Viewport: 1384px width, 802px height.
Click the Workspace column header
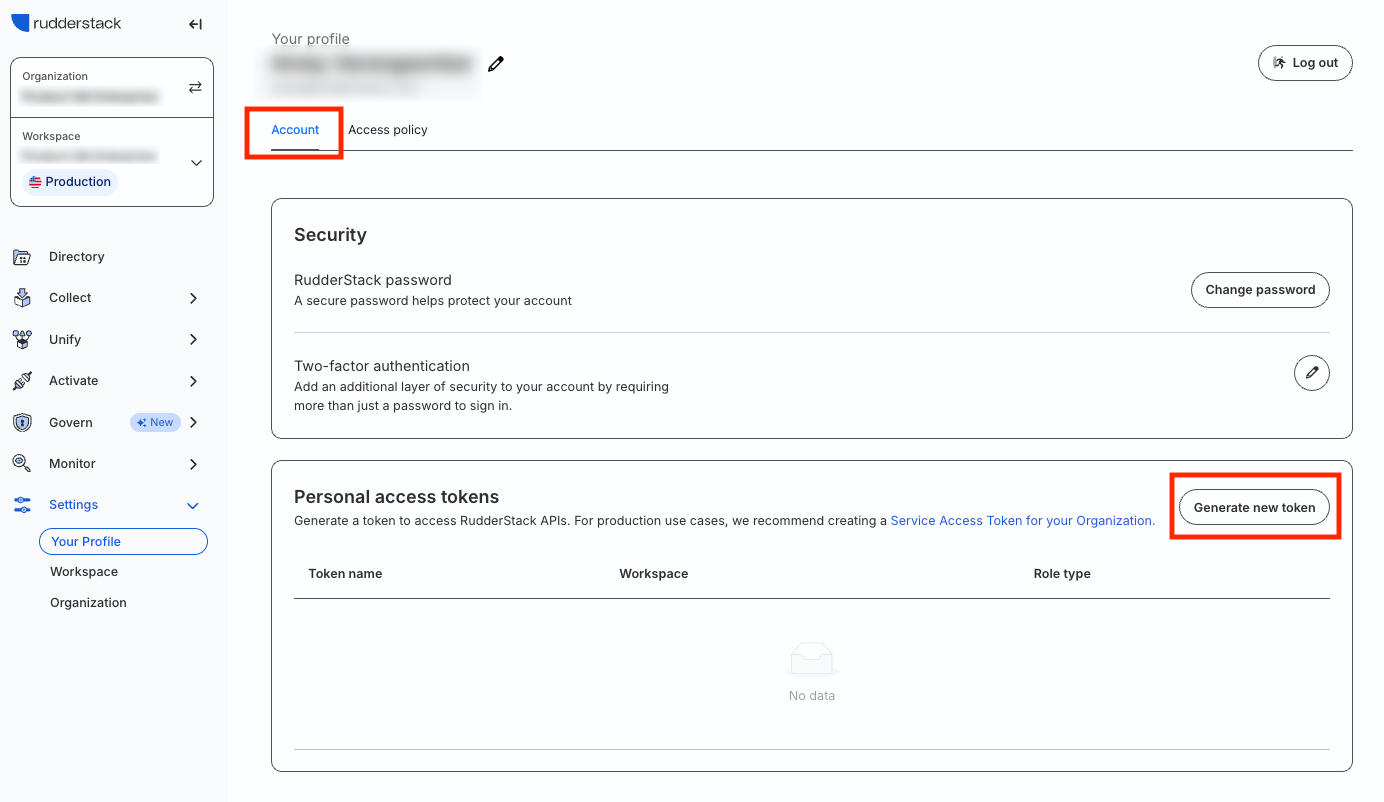point(654,574)
